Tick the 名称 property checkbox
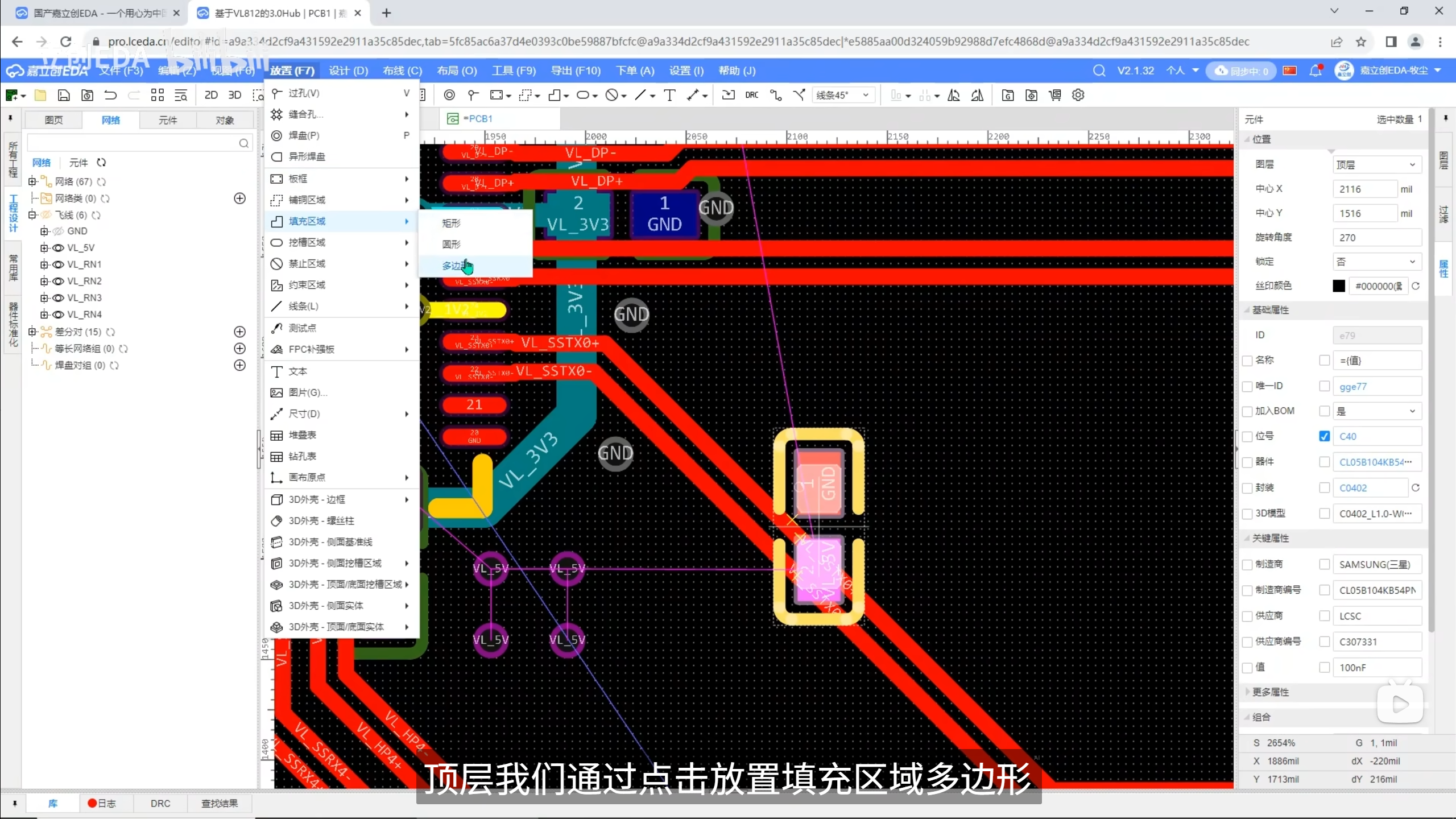 (x=1247, y=361)
